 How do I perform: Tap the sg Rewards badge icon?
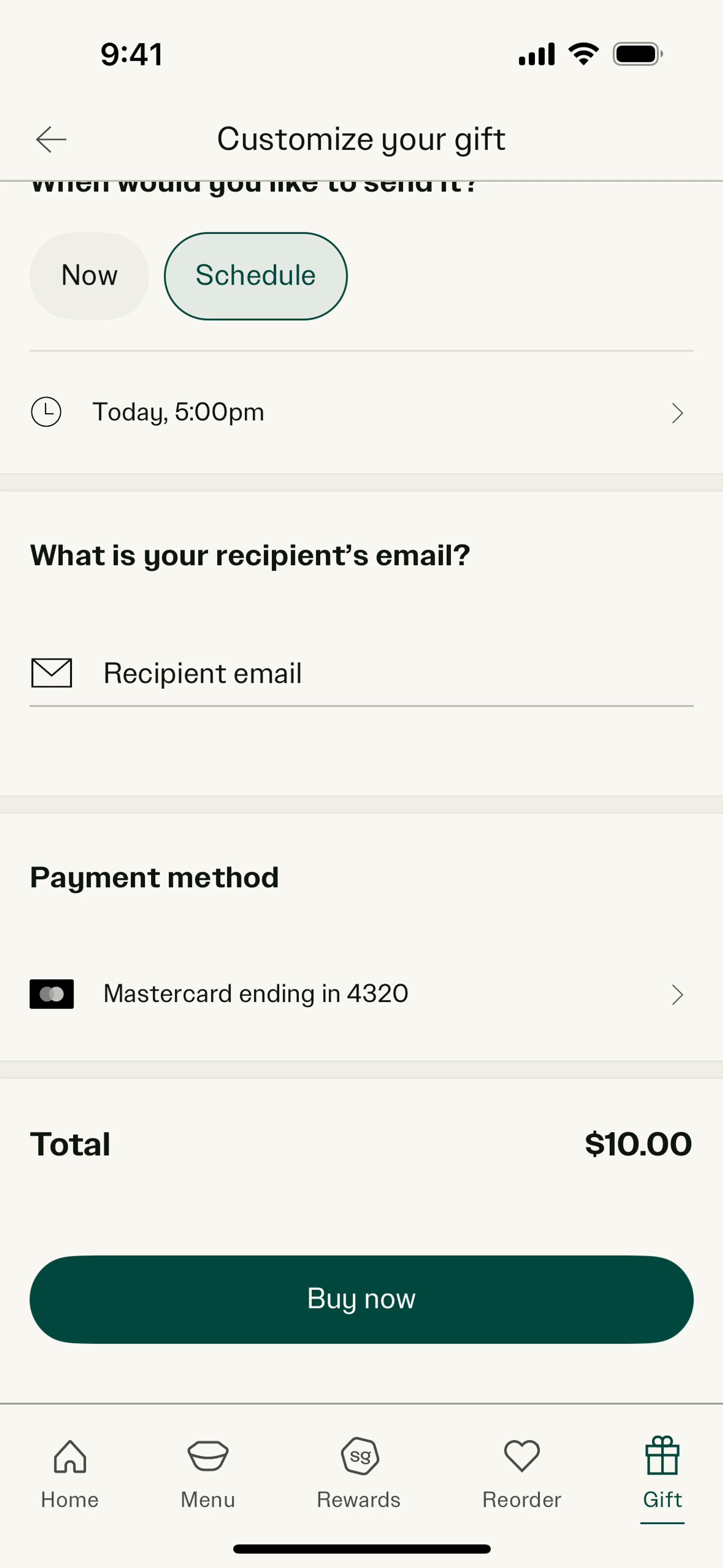click(360, 1456)
